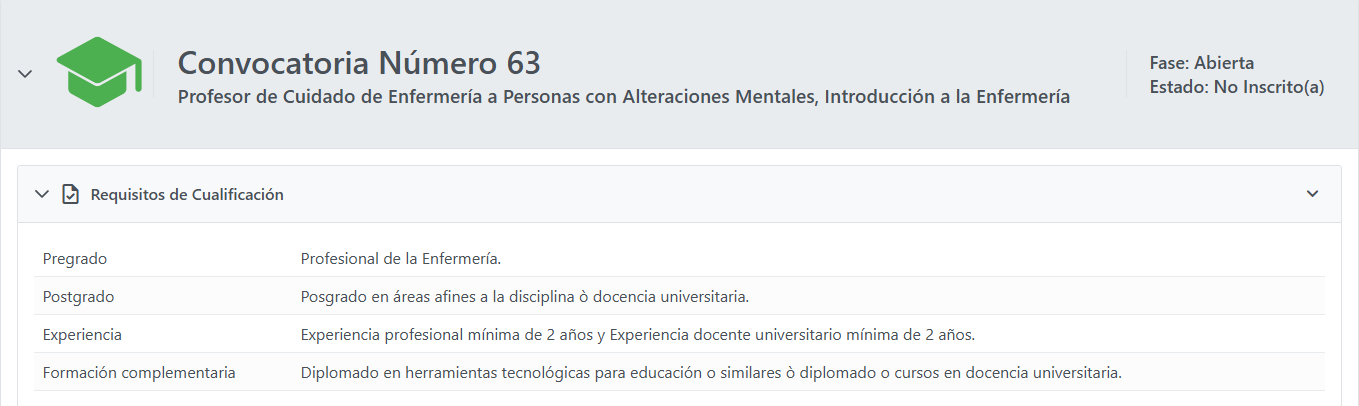Open the Convocatoria Número 63 title
This screenshot has height=406, width=1359.
point(359,63)
